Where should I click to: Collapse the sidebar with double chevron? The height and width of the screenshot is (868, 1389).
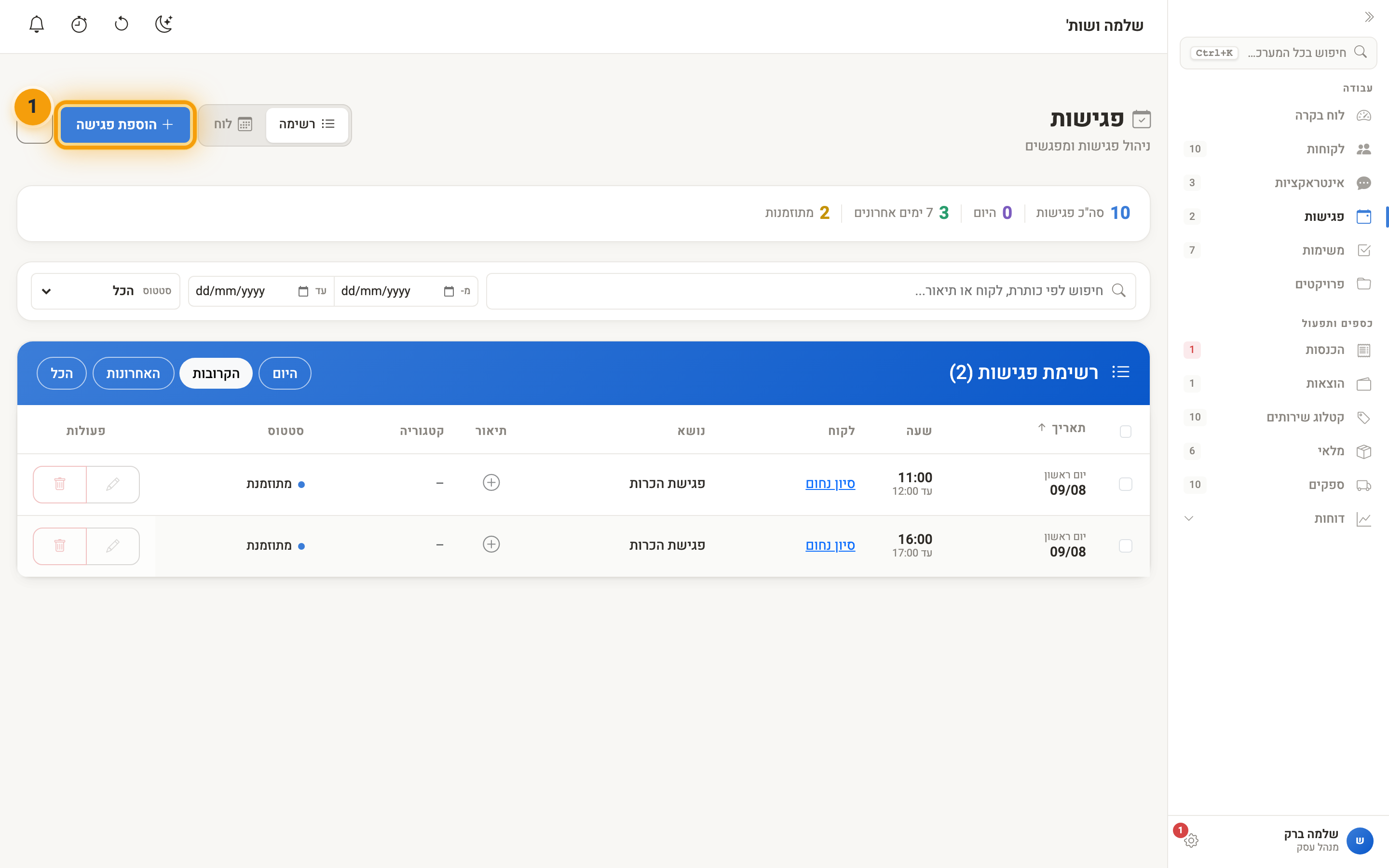click(1369, 17)
